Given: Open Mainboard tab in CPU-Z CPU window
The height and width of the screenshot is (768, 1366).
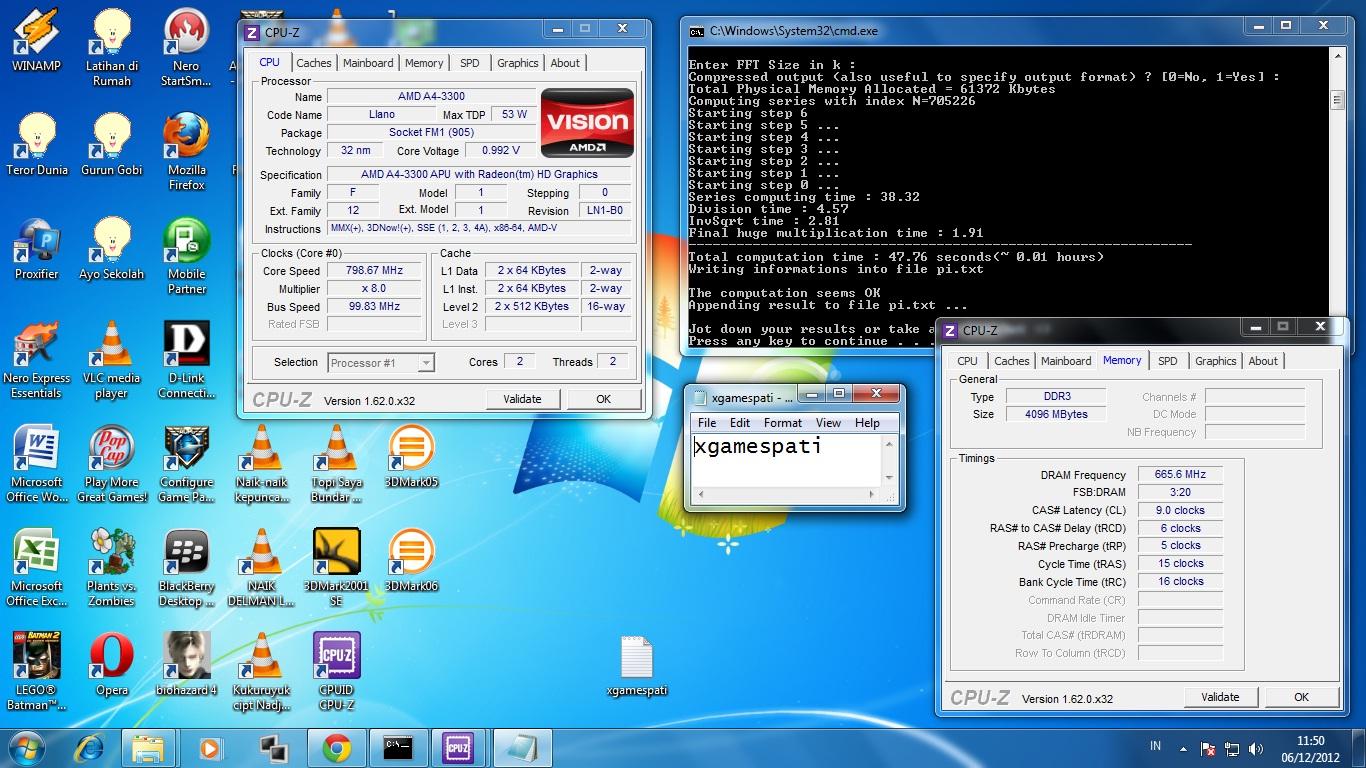Looking at the screenshot, I should pyautogui.click(x=368, y=63).
